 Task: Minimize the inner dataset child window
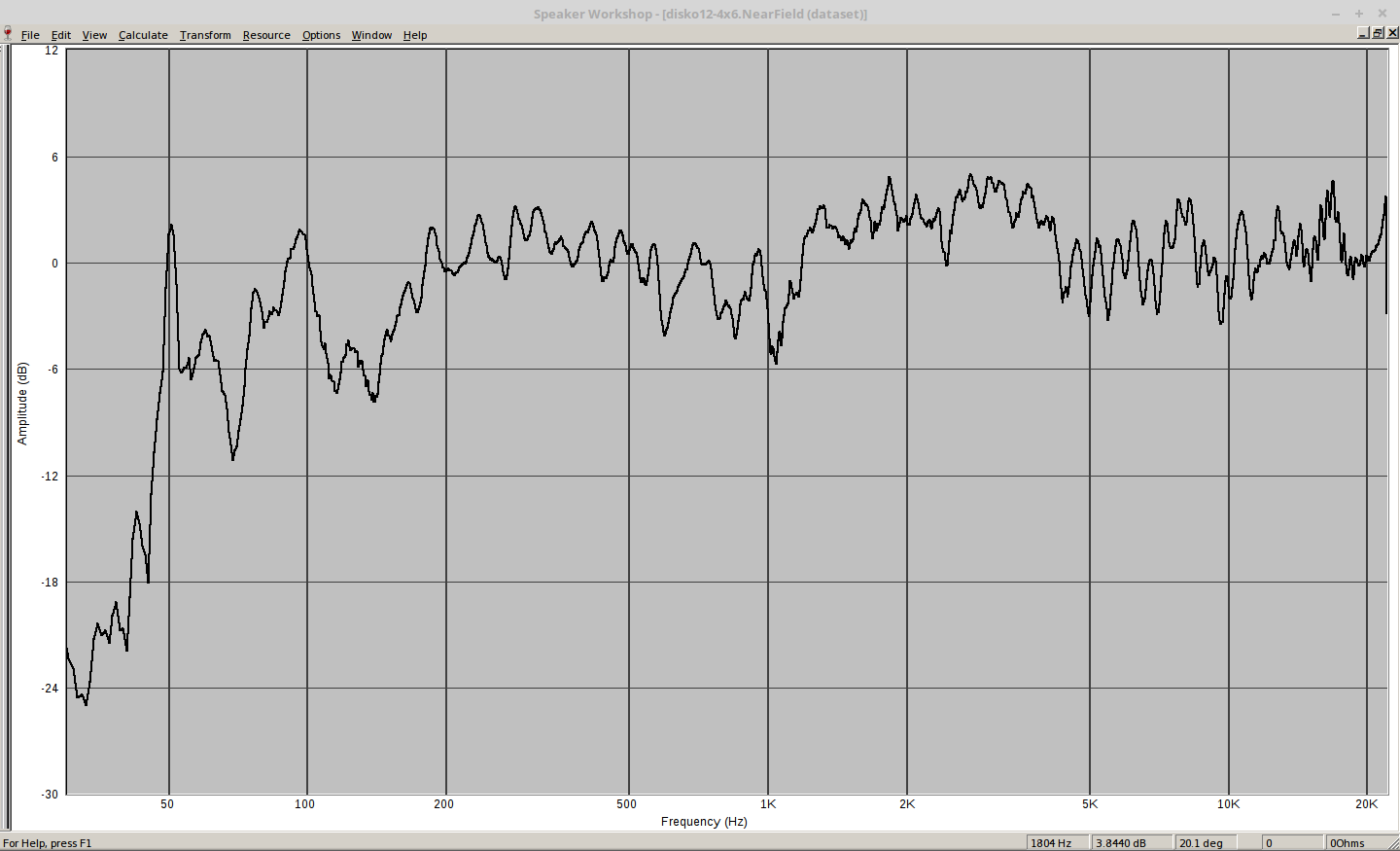(x=1363, y=33)
